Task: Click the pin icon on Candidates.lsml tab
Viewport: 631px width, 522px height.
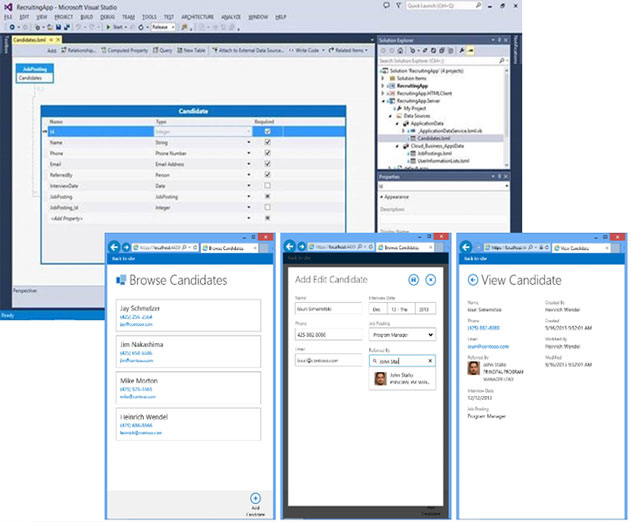Action: coord(51,40)
